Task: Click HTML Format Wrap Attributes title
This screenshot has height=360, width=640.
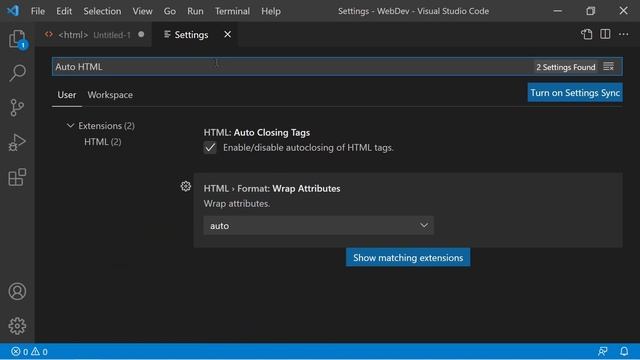Action: point(272,189)
